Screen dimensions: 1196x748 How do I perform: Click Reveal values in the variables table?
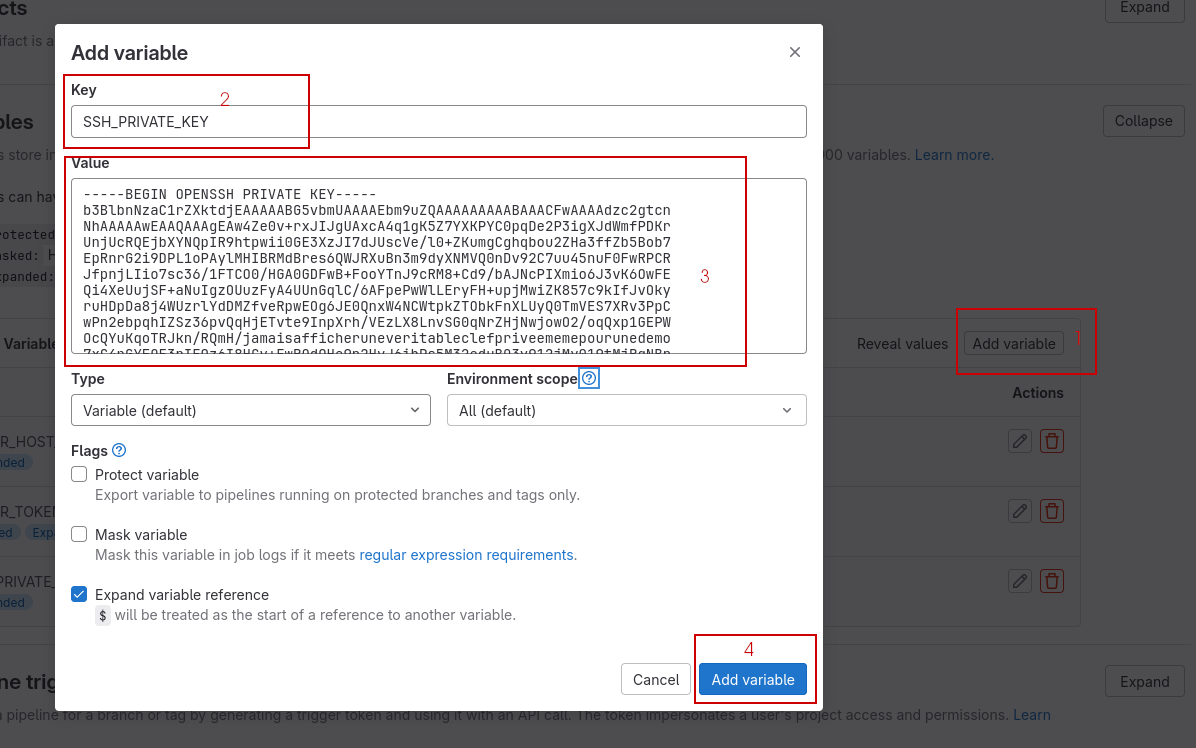tap(902, 344)
